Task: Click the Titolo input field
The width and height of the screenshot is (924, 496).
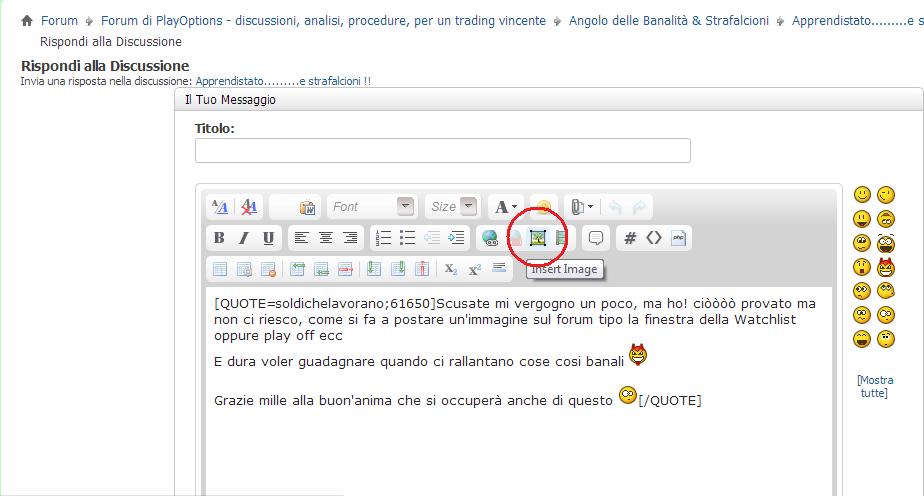Action: (443, 151)
